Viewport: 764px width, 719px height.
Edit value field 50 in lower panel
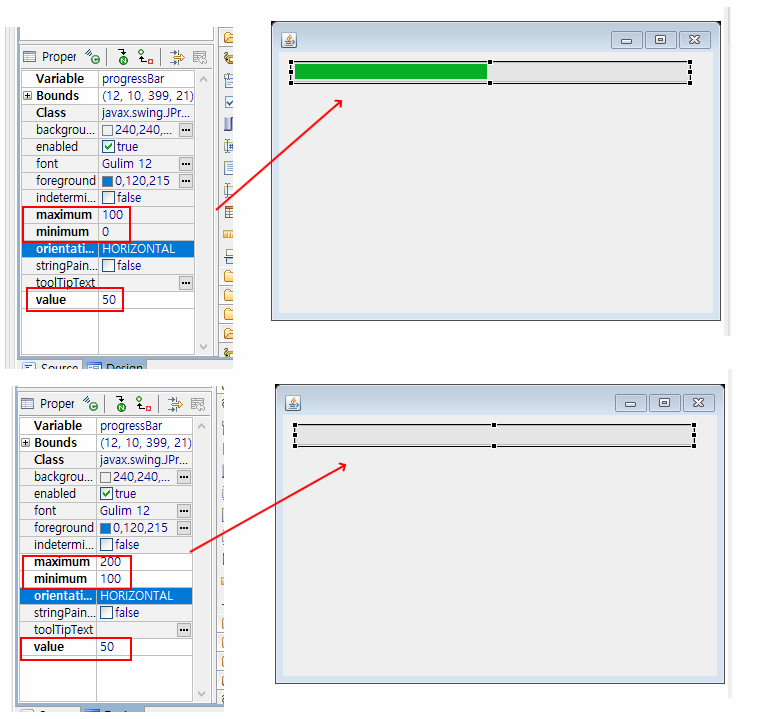coord(145,646)
